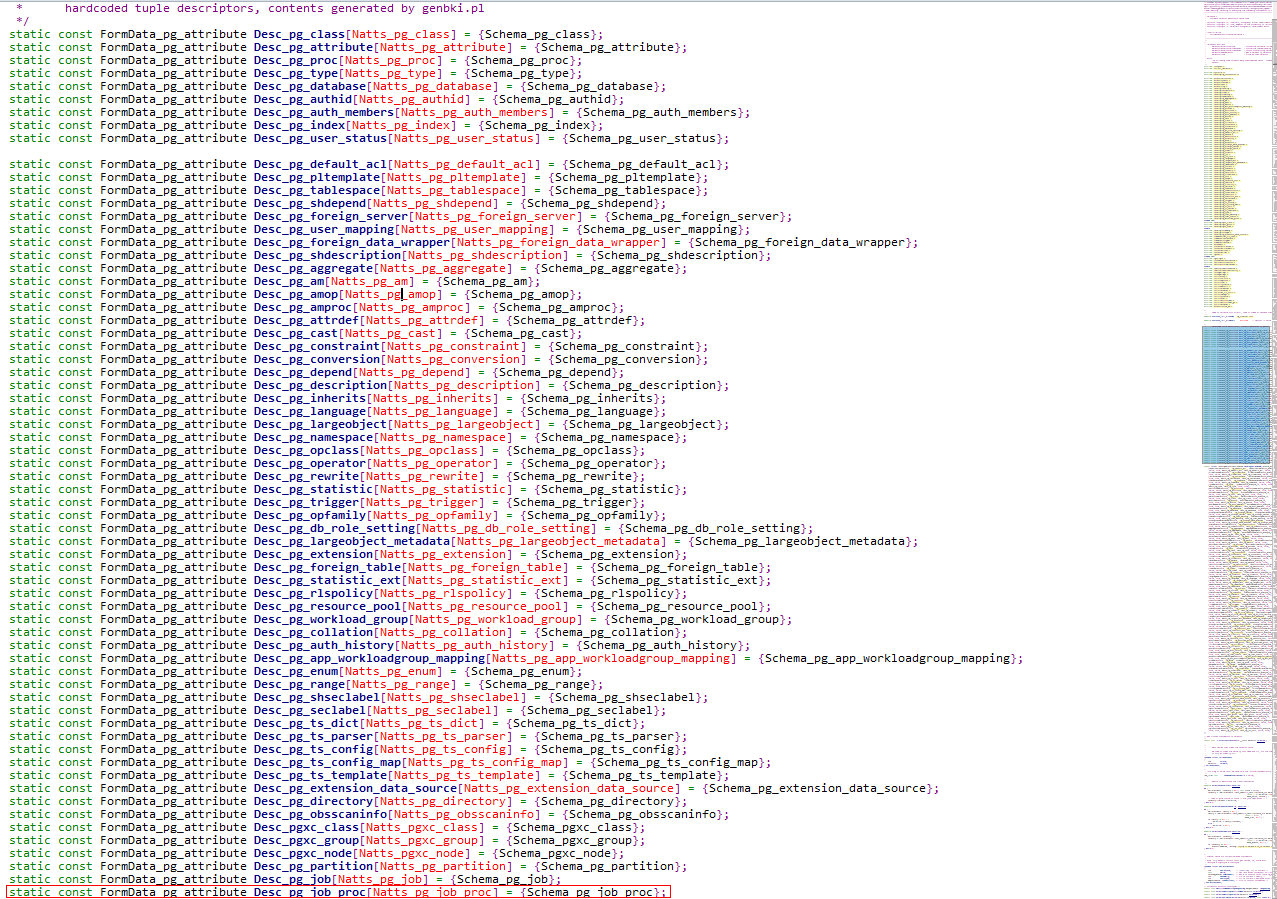Click Desc_pg_language array name

pyautogui.click(x=310, y=411)
